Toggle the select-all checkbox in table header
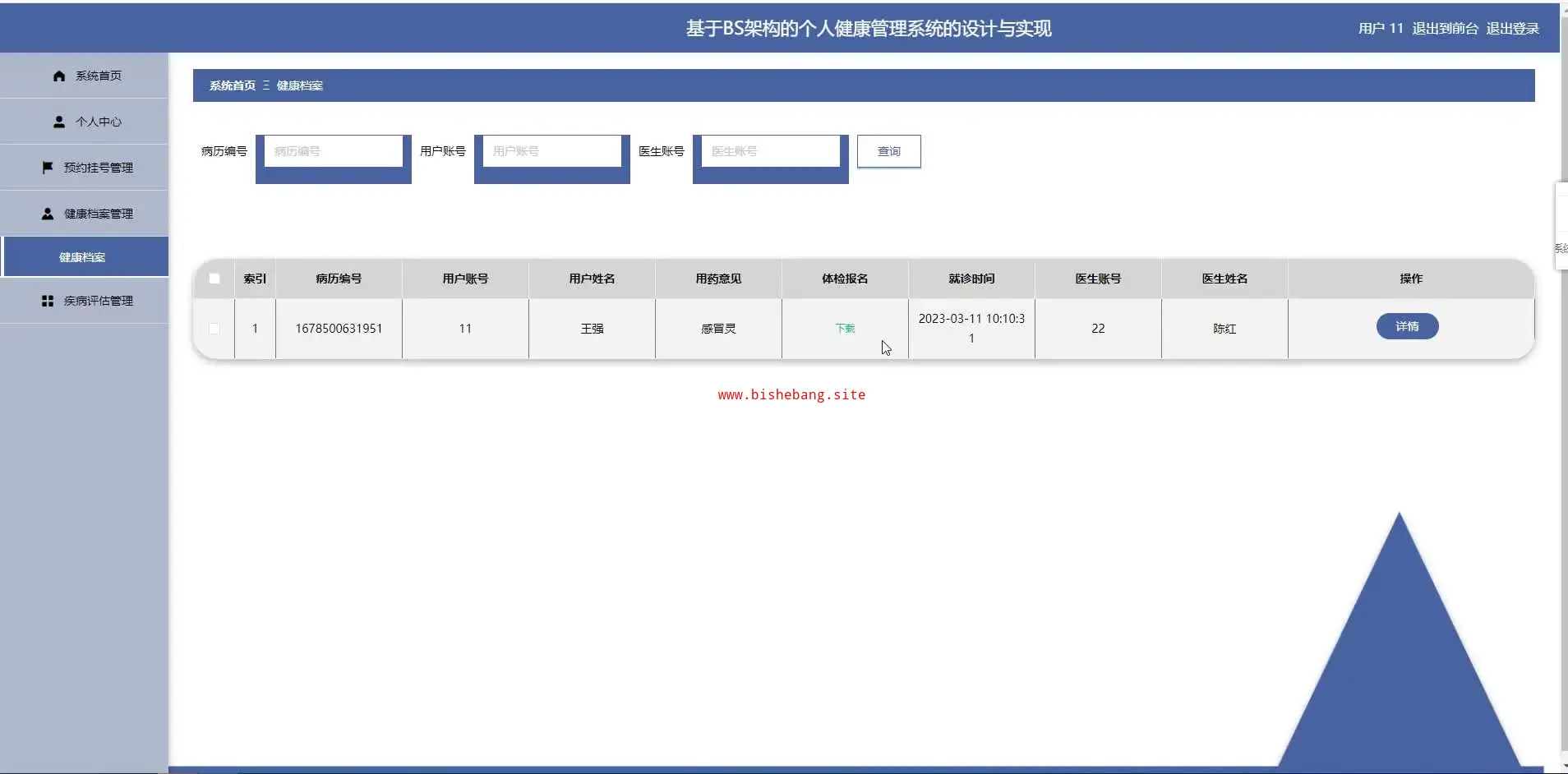This screenshot has width=1568, height=774. 214,279
